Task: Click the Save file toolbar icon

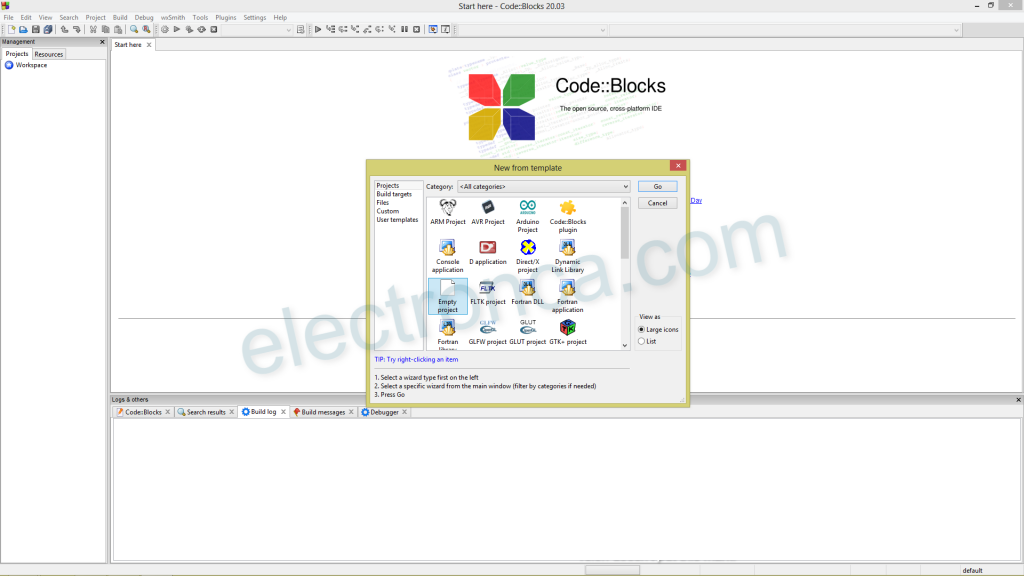Action: coord(36,30)
